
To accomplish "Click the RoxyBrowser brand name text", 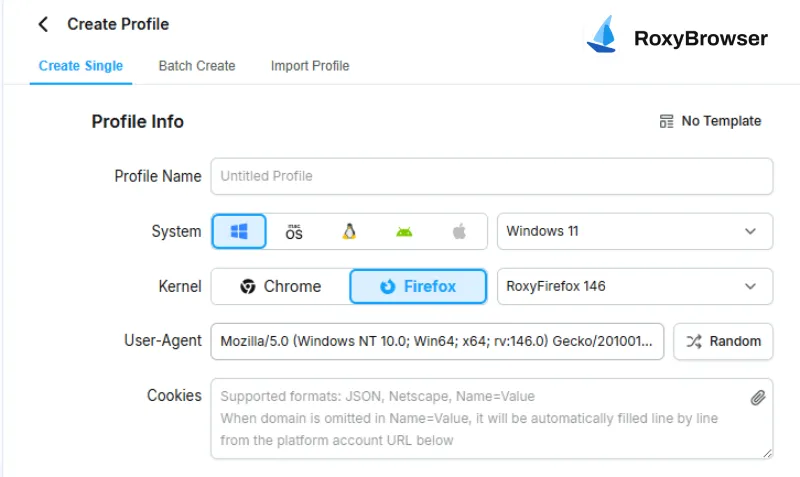I will click(x=701, y=38).
